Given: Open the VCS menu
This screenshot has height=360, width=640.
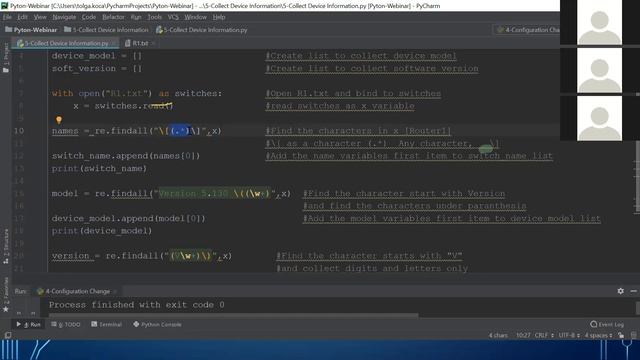Looking at the screenshot, I should tap(173, 17).
